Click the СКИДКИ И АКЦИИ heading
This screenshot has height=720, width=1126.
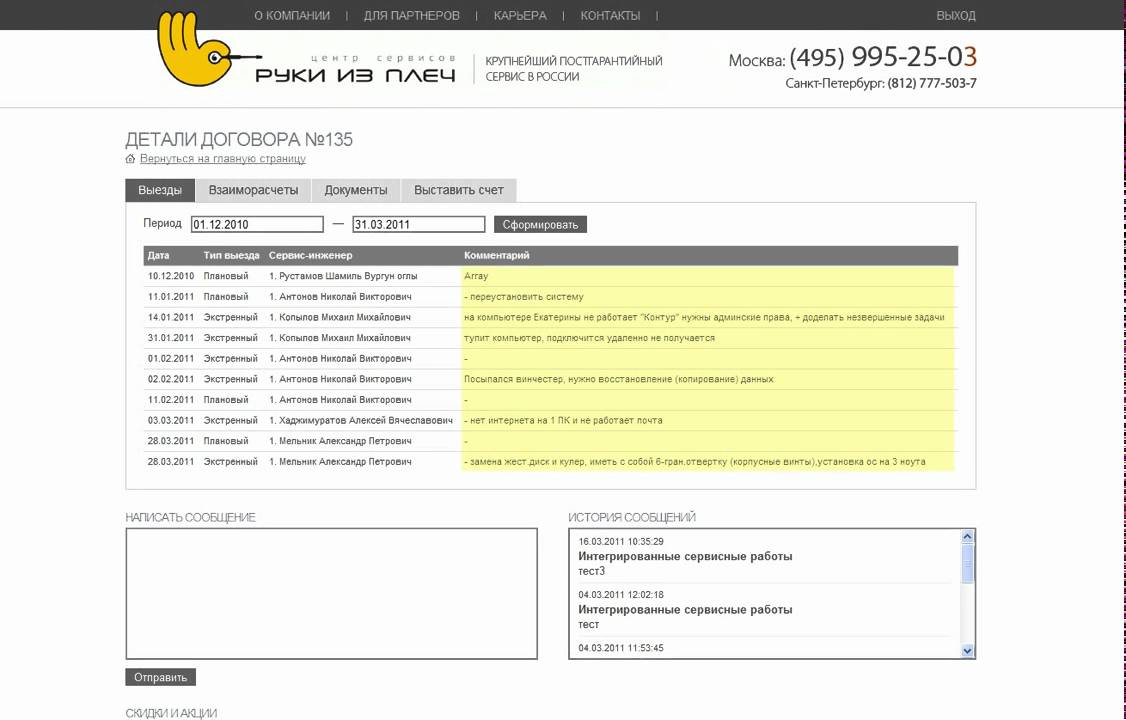(171, 713)
